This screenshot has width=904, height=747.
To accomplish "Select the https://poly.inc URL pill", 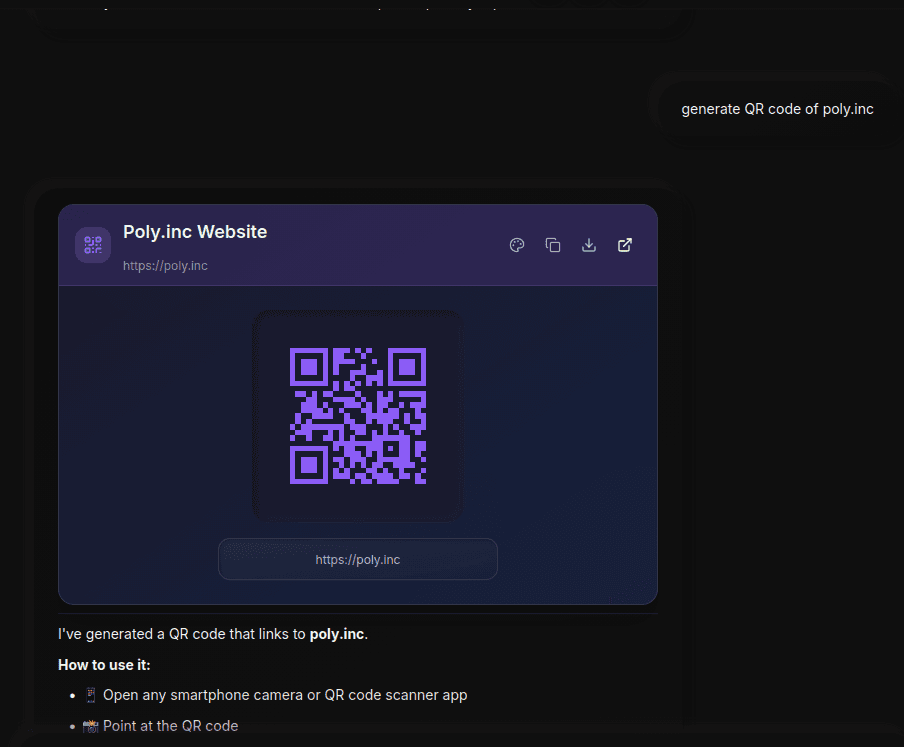I will pos(357,559).
